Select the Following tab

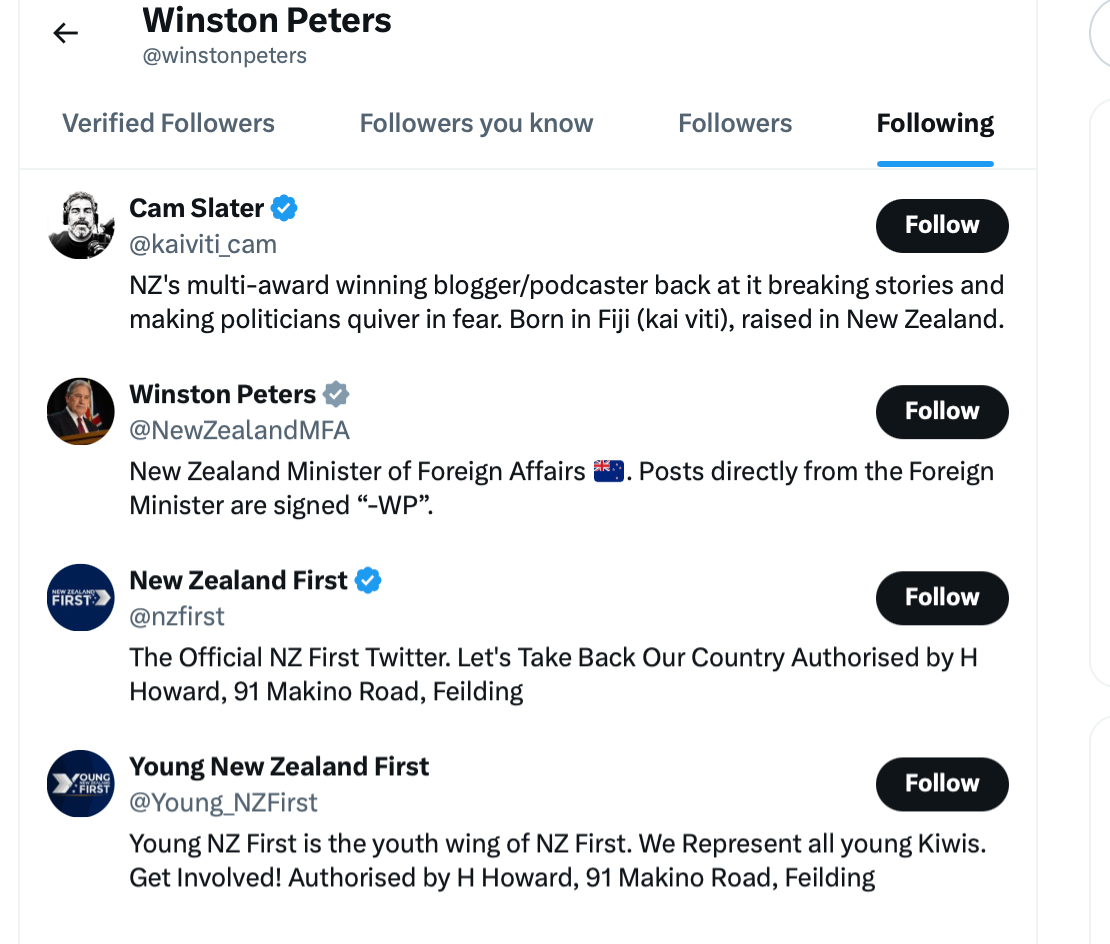coord(935,123)
